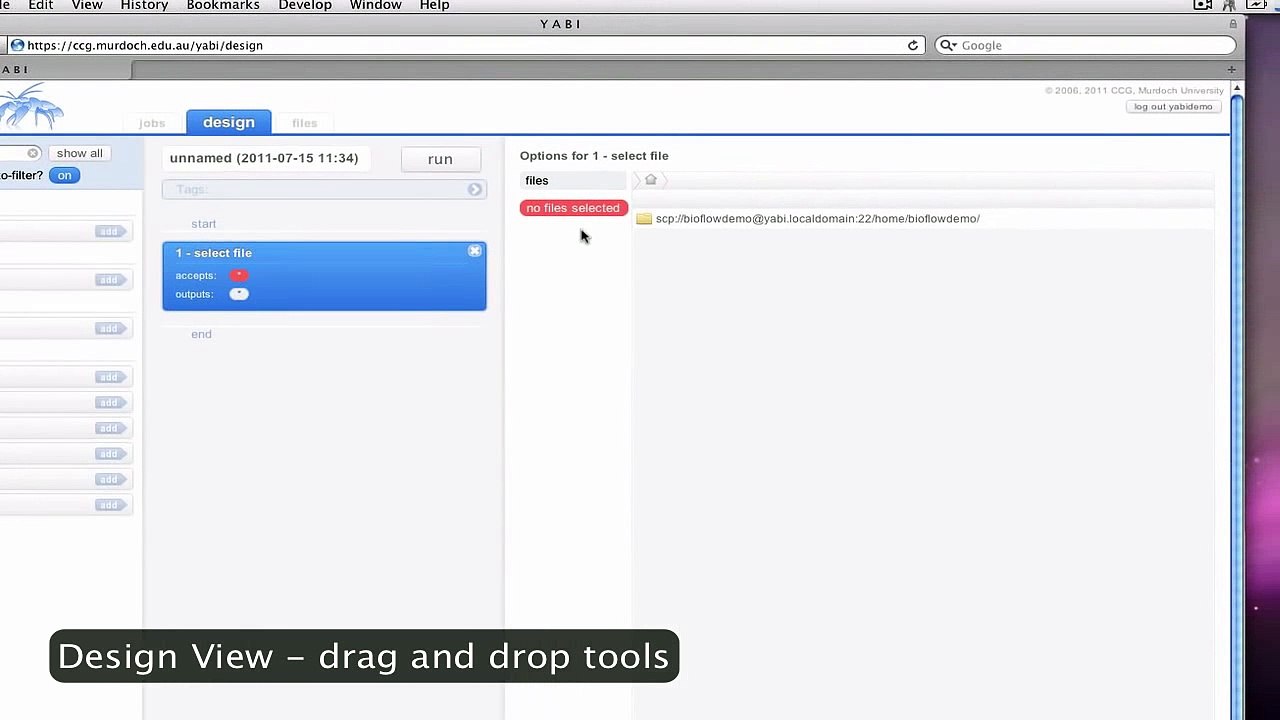Screen dimensions: 1280x720
Task: Focus the Google search field
Action: 1085,45
